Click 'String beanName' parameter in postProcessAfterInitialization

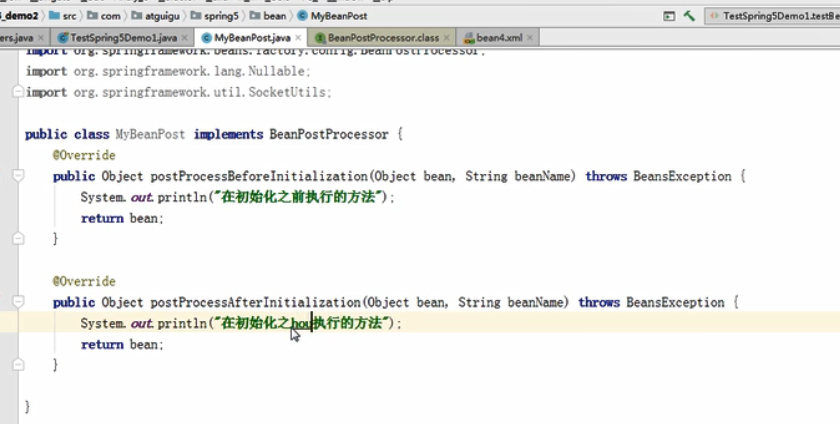(x=513, y=302)
